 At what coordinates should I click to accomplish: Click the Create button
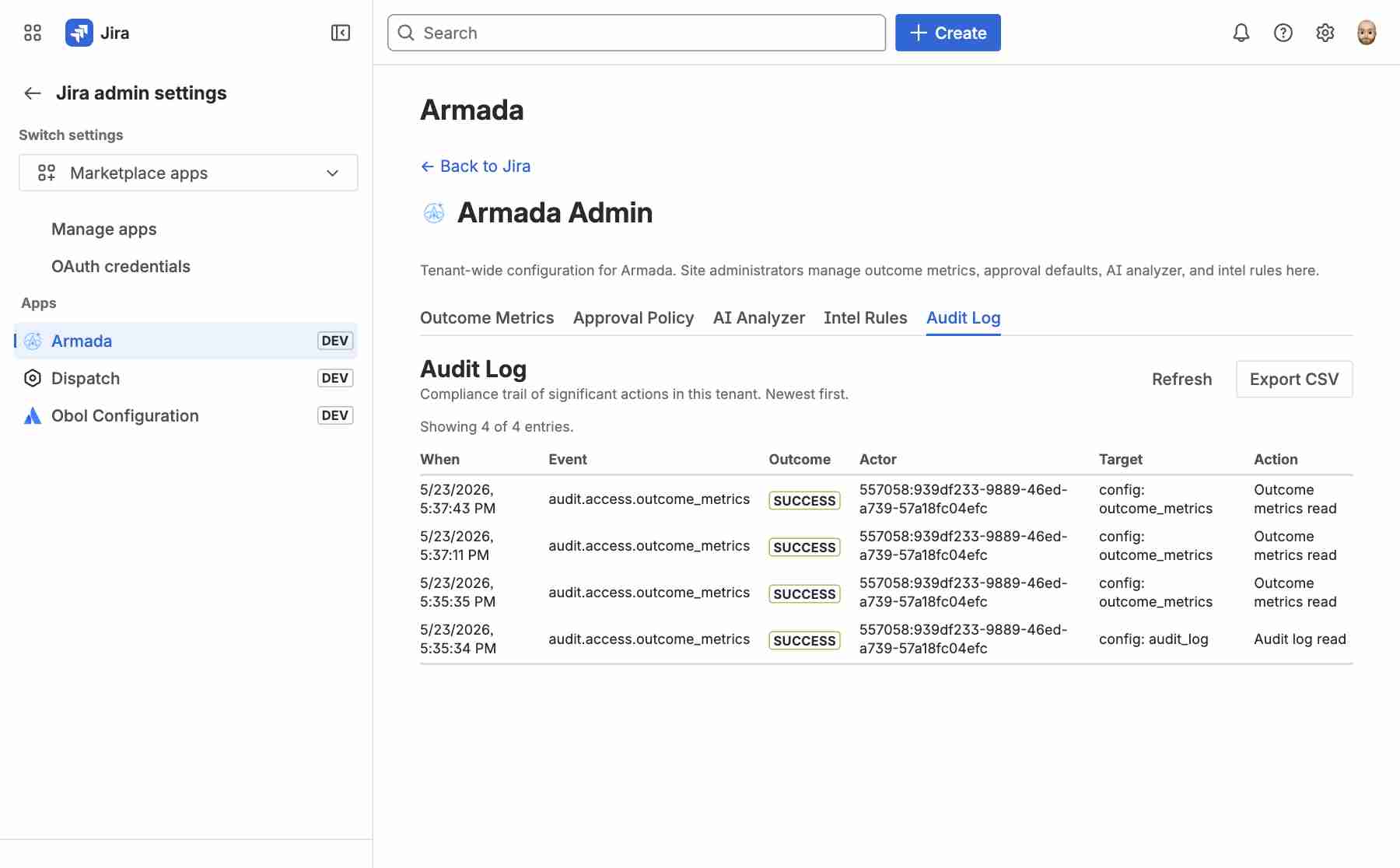coord(948,33)
